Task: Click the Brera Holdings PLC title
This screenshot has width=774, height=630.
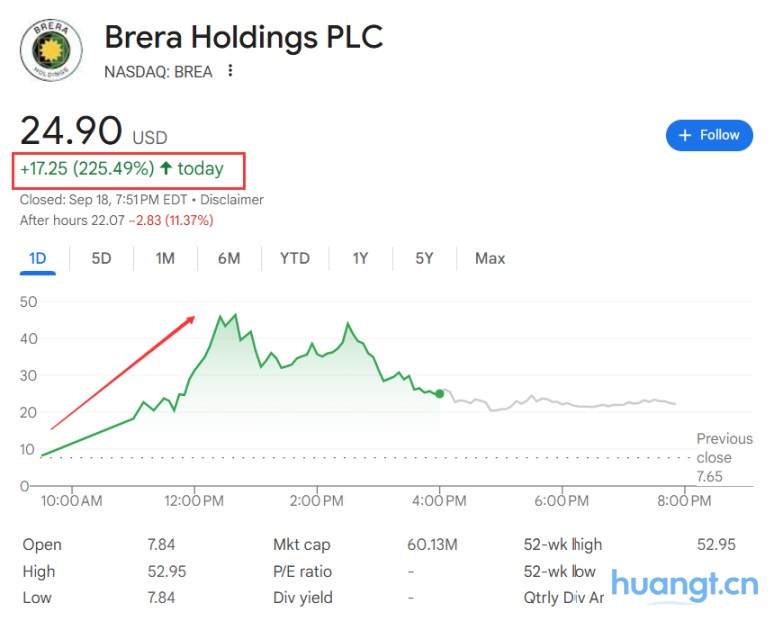Action: click(x=244, y=37)
